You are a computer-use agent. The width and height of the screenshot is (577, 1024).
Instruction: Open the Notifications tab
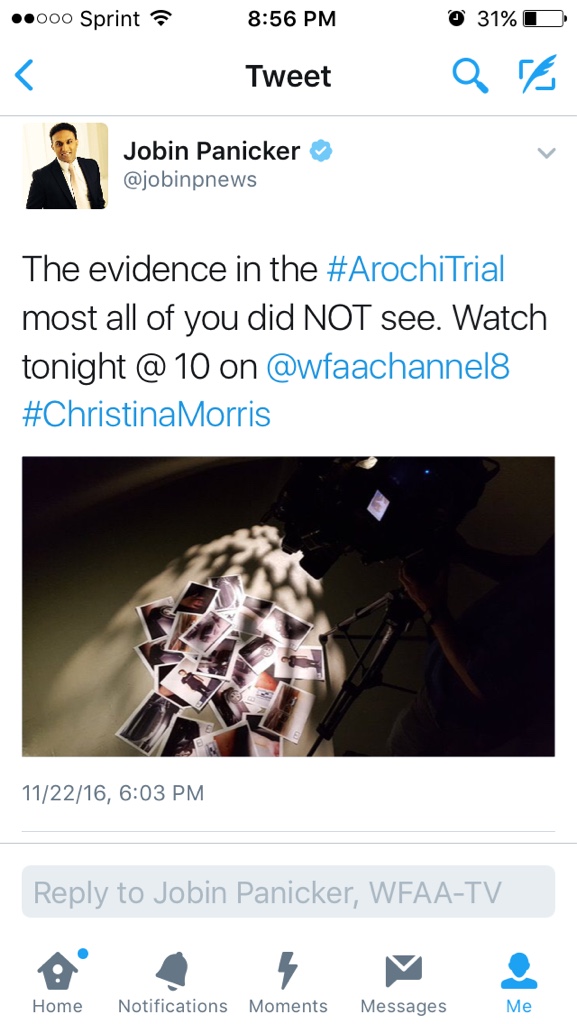pyautogui.click(x=173, y=982)
